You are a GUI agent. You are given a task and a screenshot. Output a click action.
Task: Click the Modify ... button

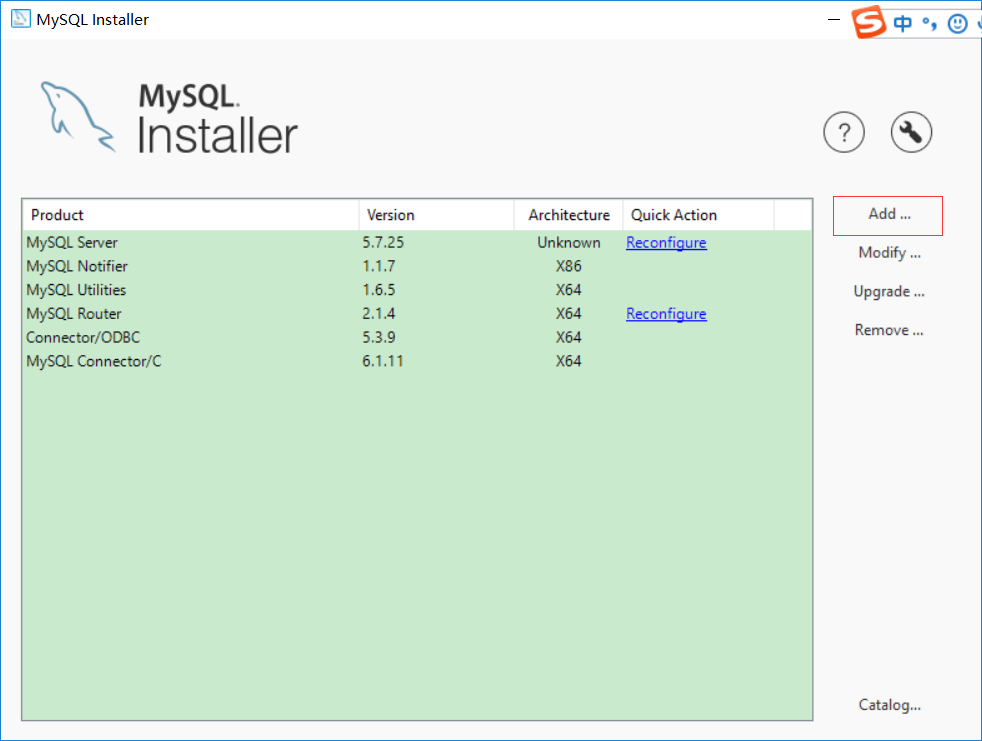coord(889,253)
